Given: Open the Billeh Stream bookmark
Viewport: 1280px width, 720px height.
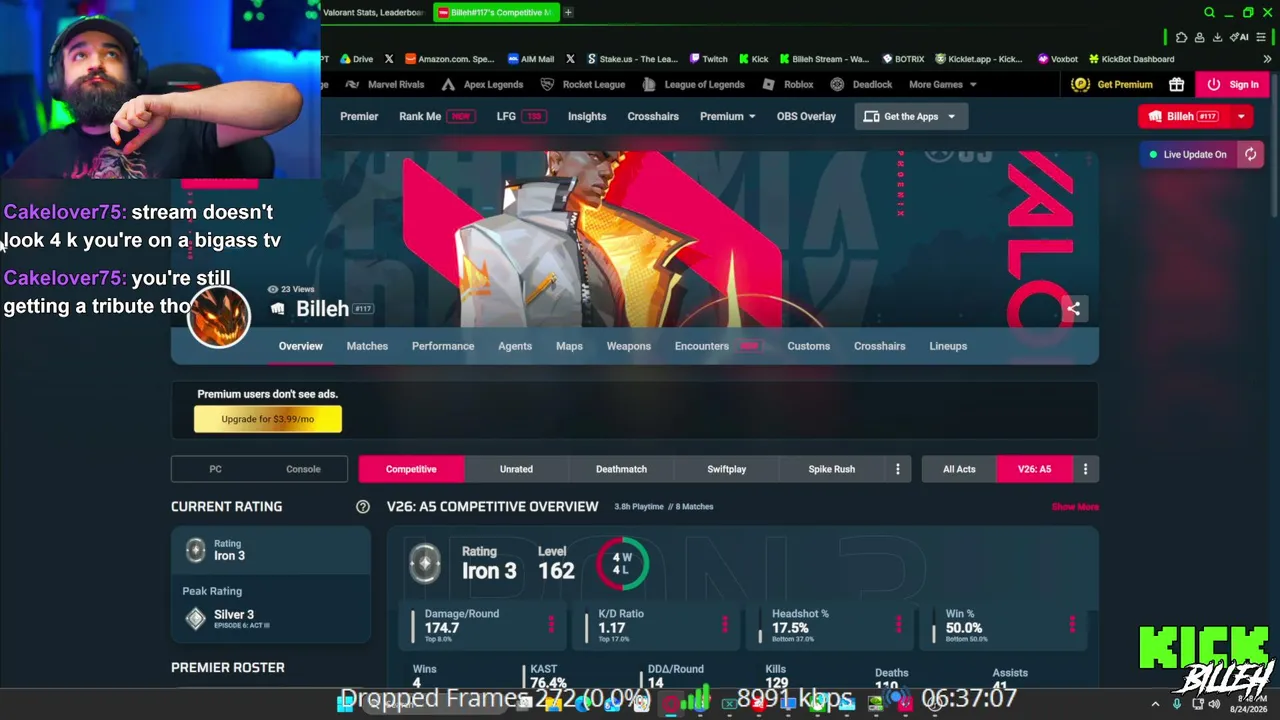Looking at the screenshot, I should (824, 59).
